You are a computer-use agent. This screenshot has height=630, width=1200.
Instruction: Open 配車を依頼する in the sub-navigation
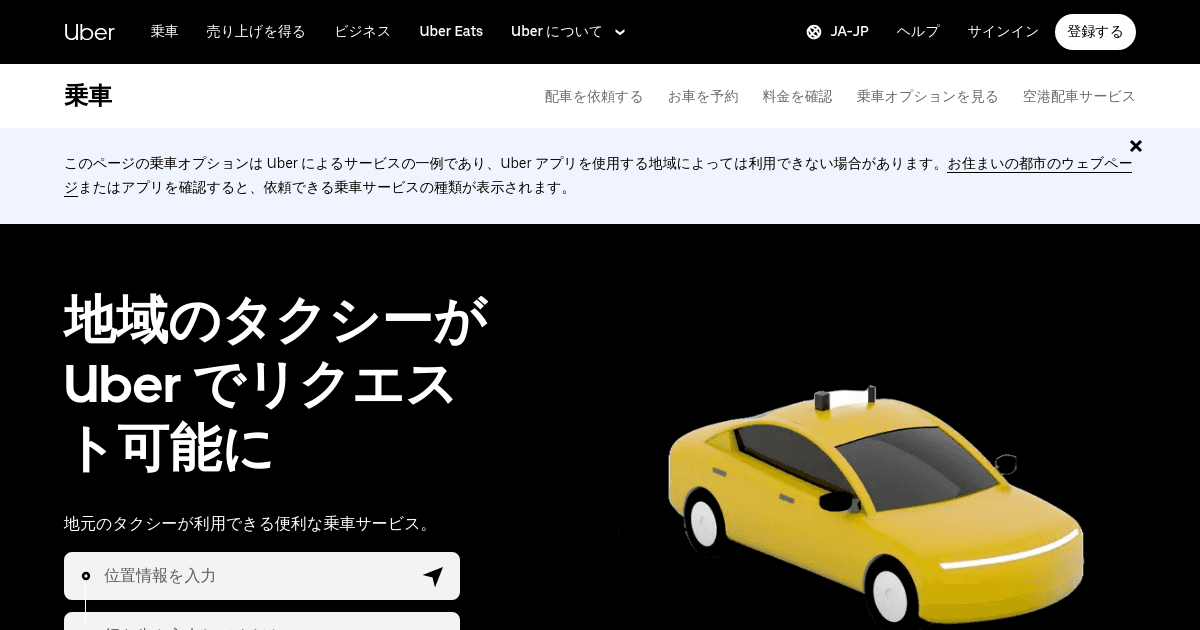(x=594, y=96)
